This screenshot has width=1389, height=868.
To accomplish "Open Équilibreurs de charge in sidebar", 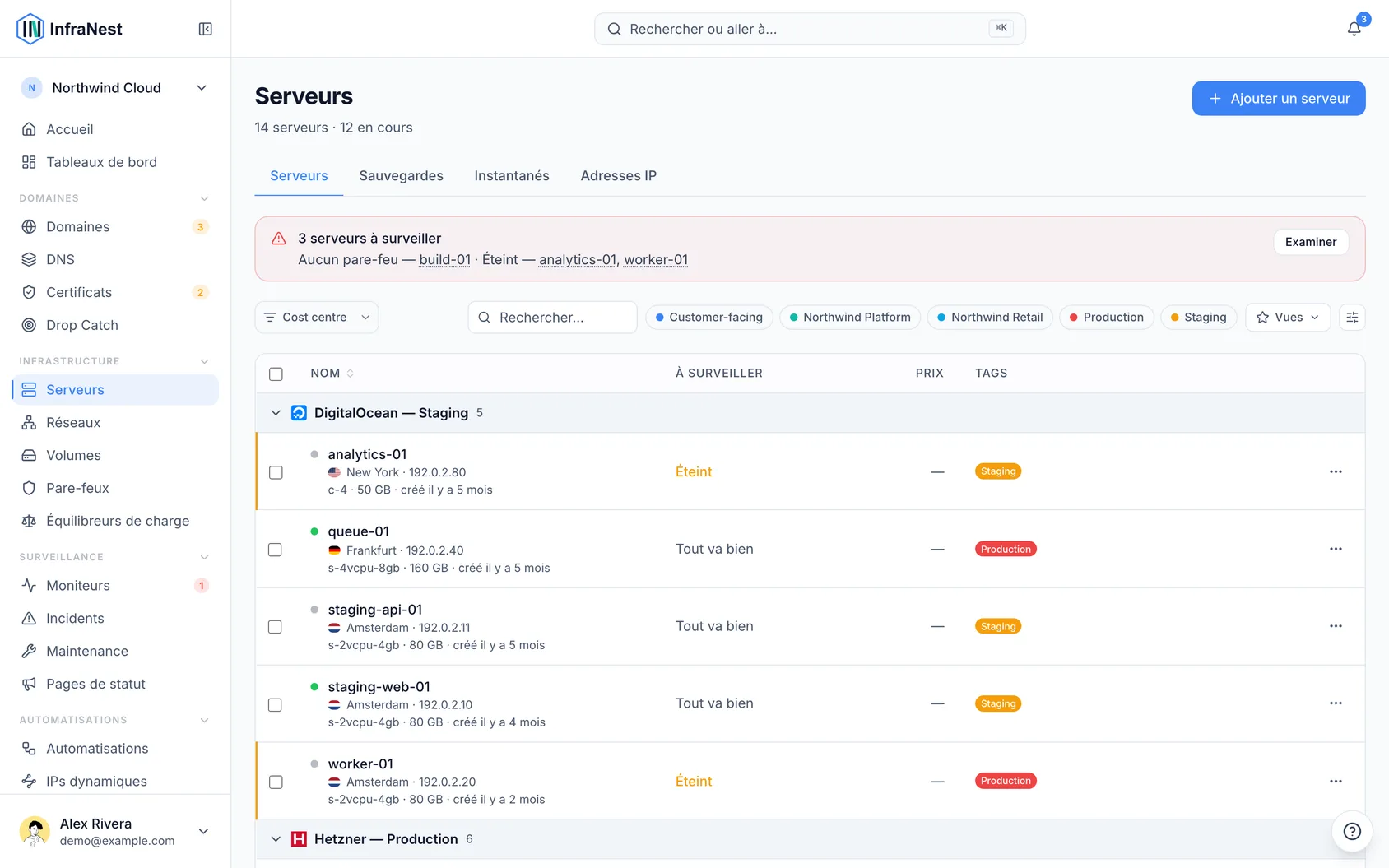I will (x=115, y=521).
